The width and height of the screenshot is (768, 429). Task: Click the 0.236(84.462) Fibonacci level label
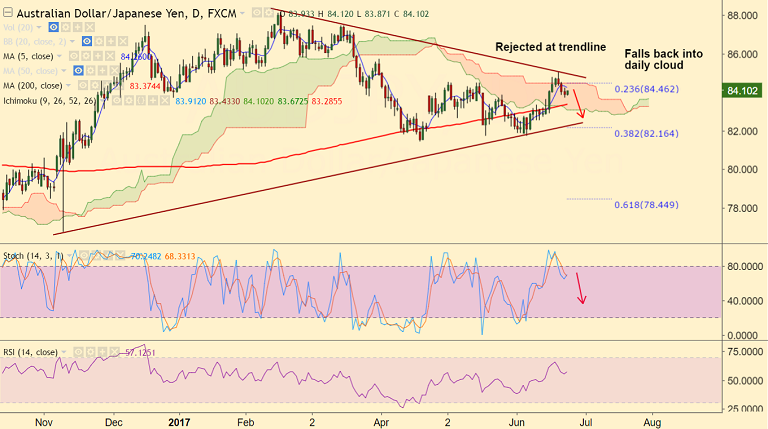tap(647, 89)
